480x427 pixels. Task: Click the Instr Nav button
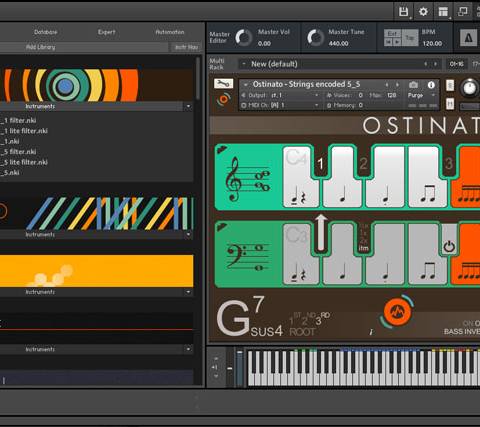click(187, 47)
